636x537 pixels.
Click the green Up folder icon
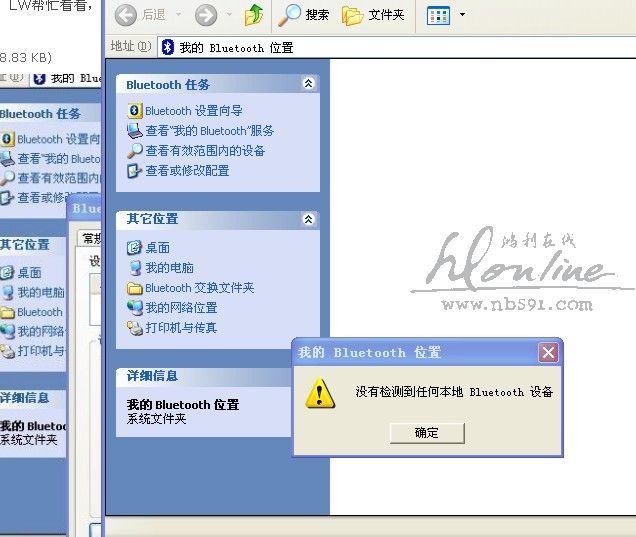[x=255, y=15]
